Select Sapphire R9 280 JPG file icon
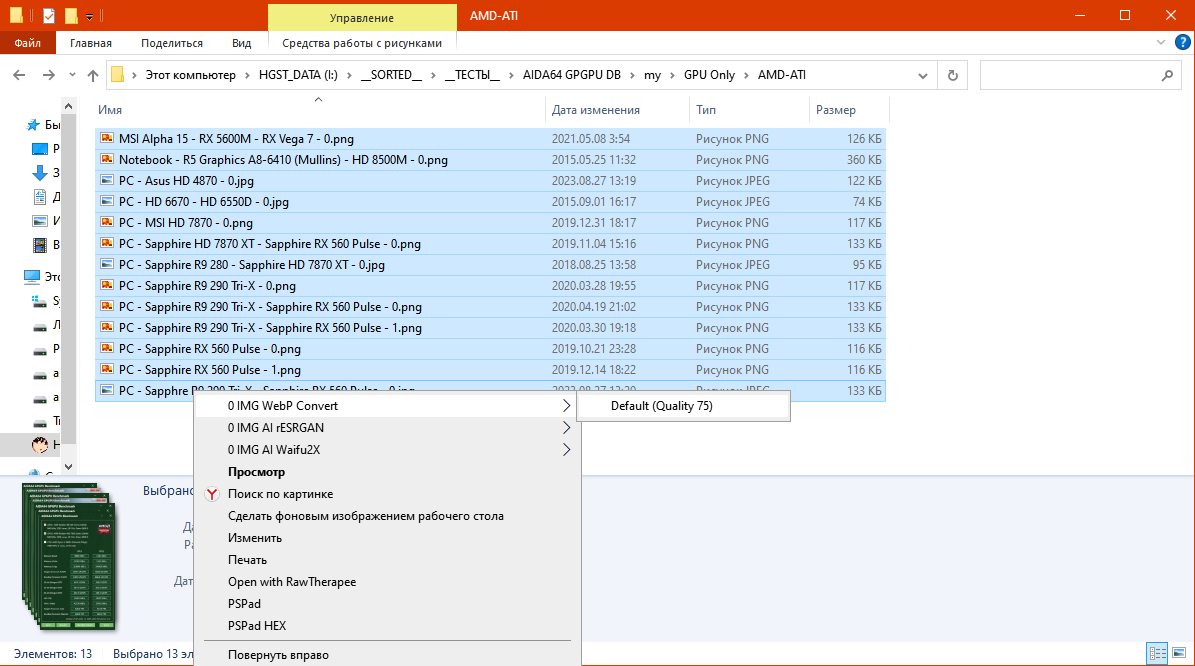 107,264
